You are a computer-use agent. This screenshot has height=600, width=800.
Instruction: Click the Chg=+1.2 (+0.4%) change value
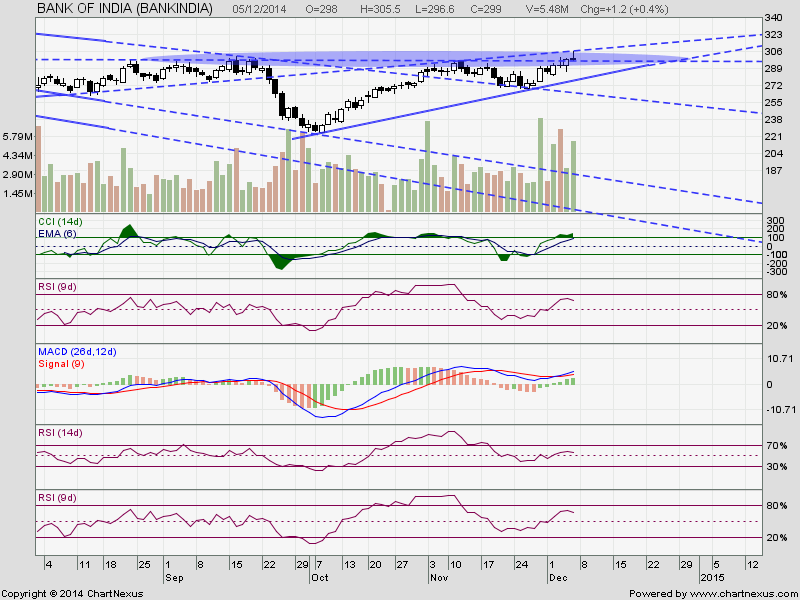[x=624, y=9]
